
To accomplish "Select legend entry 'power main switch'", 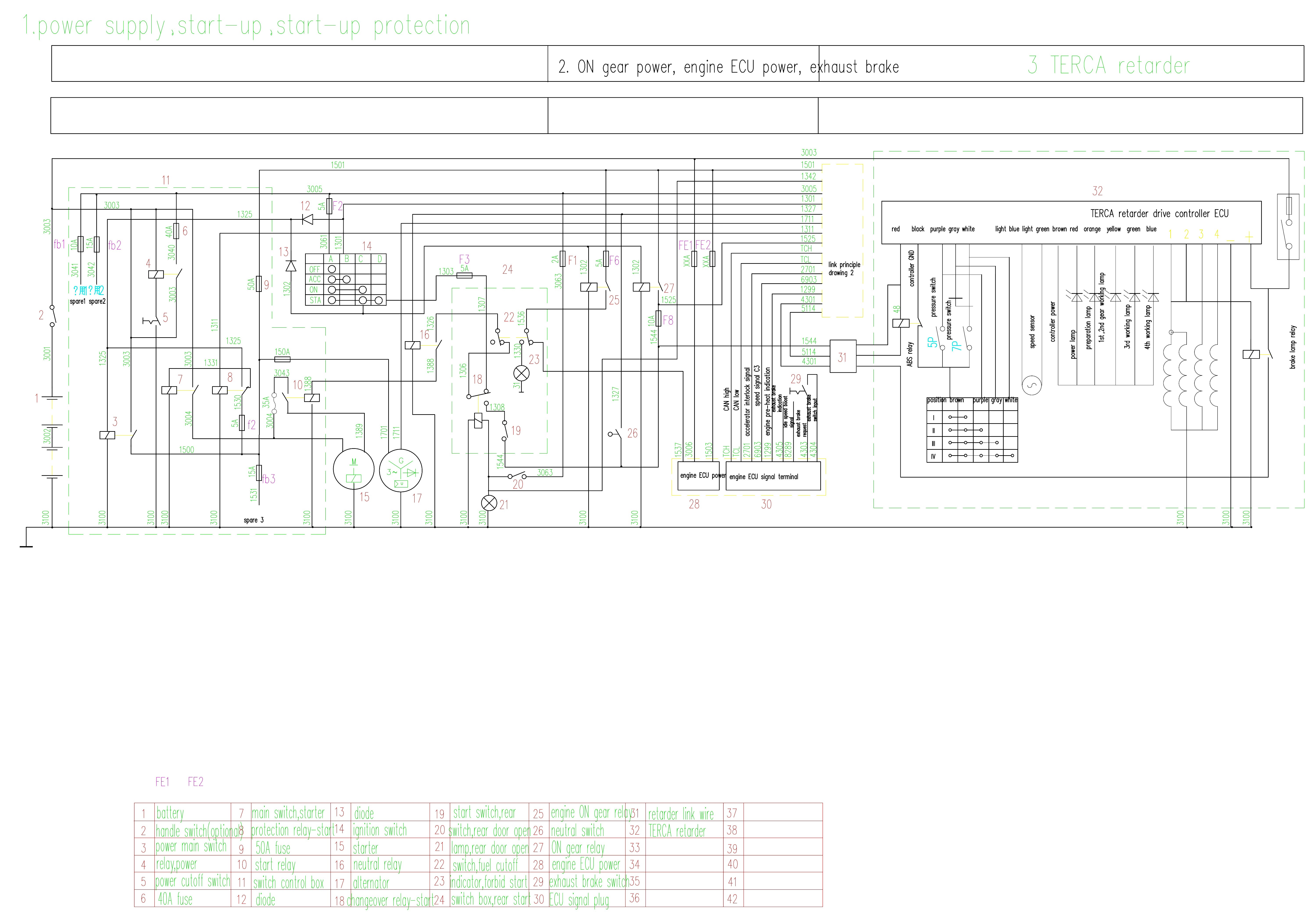I will [191, 846].
